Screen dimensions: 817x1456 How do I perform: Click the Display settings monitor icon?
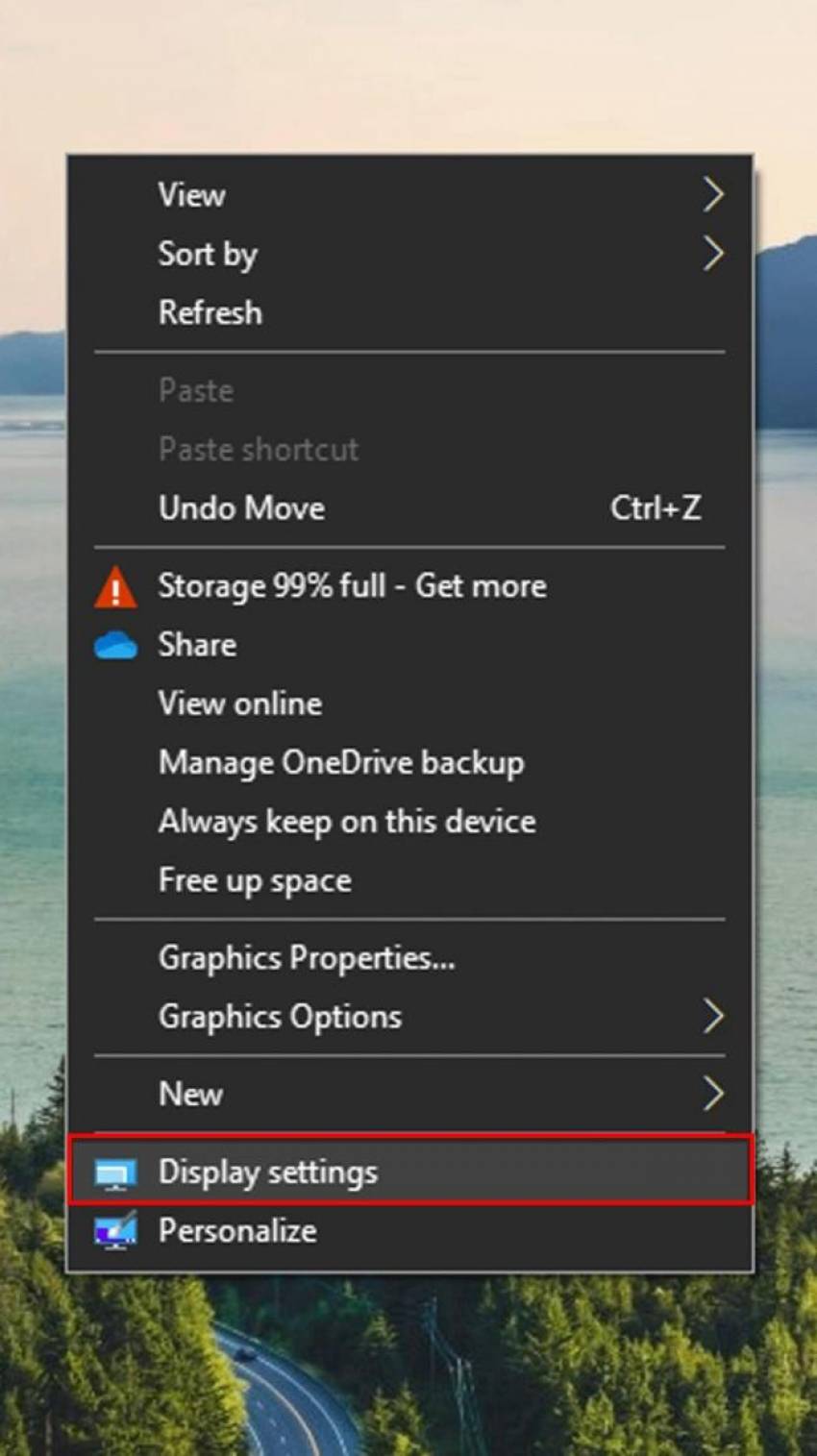click(x=115, y=1172)
